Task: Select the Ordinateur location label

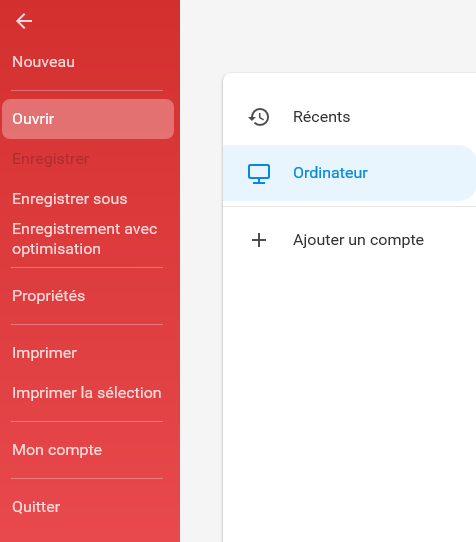Action: point(330,173)
